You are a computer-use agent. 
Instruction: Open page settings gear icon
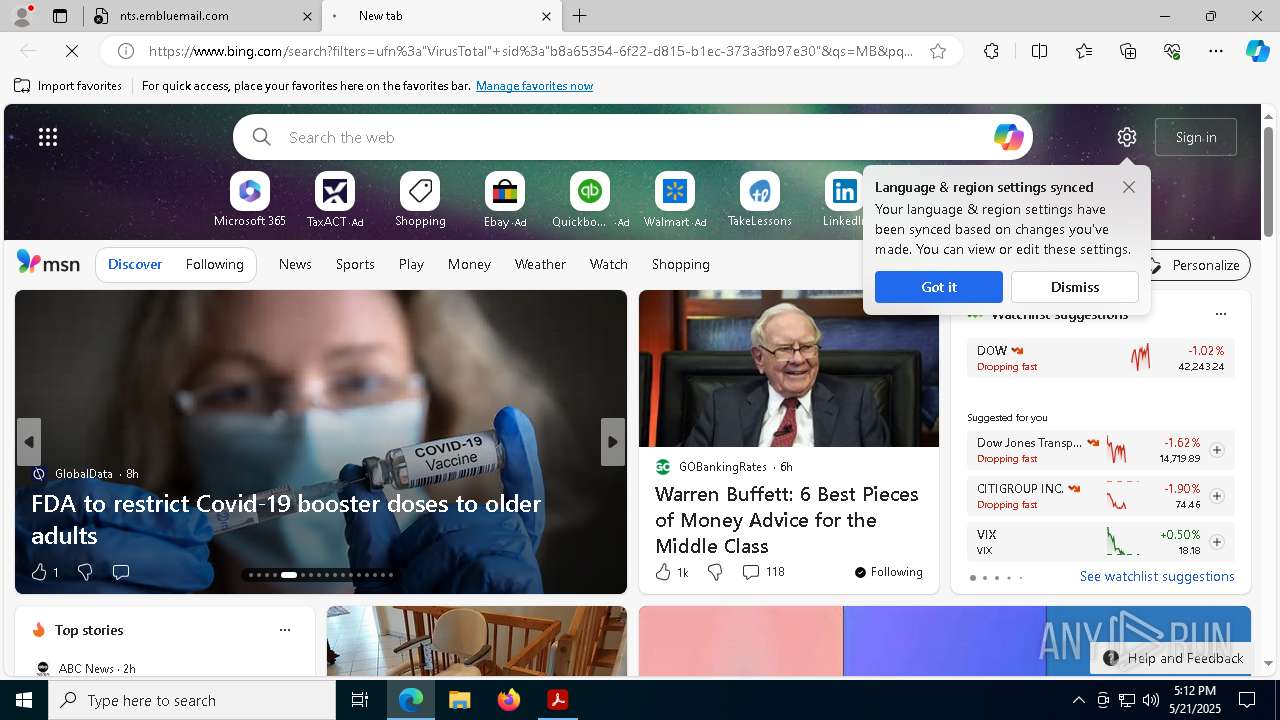click(x=1127, y=137)
